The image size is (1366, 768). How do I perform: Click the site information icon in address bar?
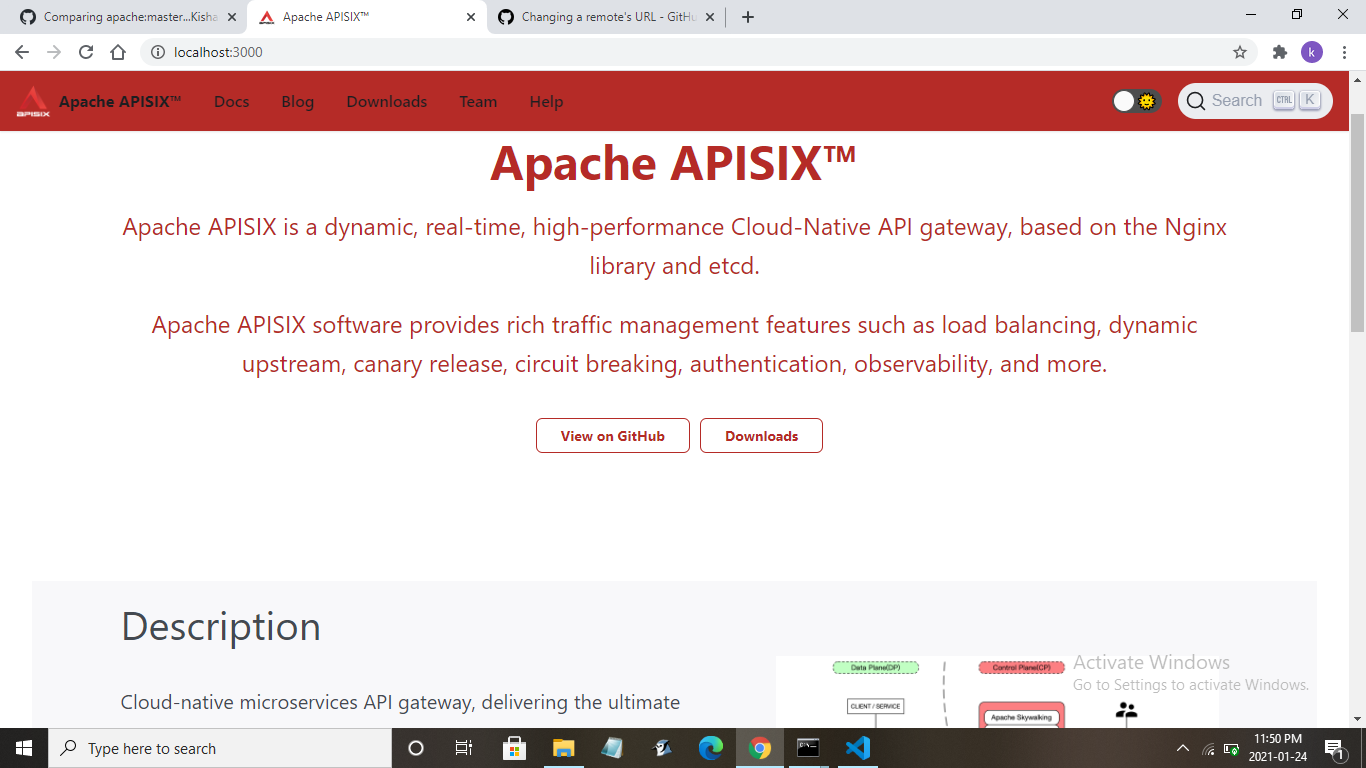[158, 52]
